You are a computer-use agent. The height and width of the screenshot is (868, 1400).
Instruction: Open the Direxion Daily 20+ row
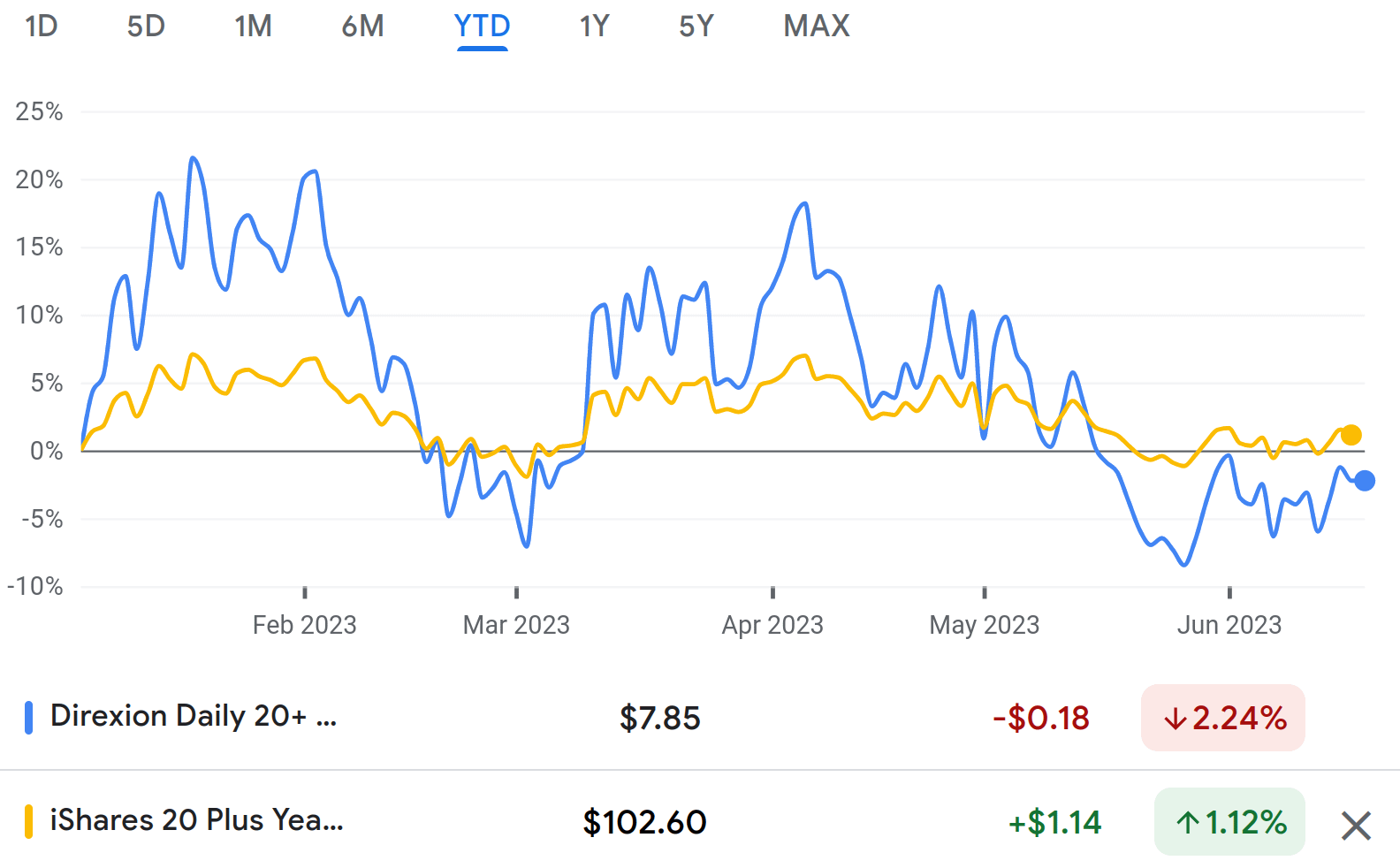700,718
